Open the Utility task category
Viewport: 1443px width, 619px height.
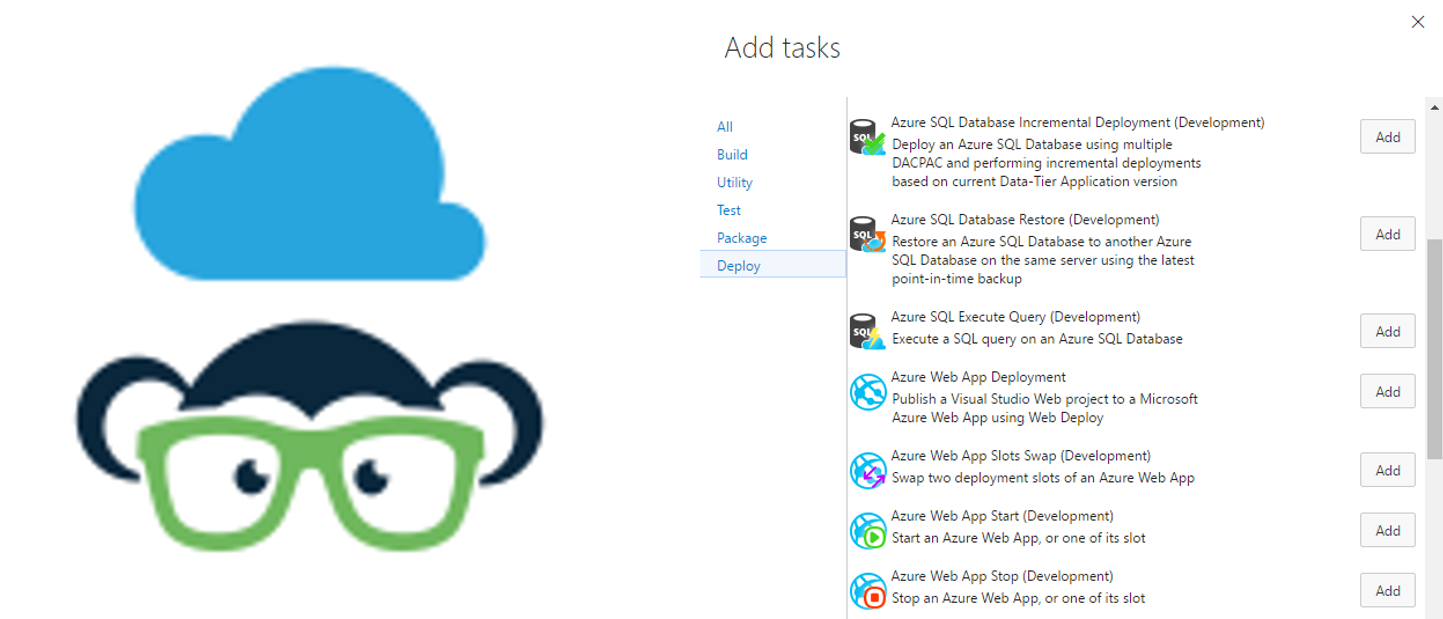click(x=734, y=183)
